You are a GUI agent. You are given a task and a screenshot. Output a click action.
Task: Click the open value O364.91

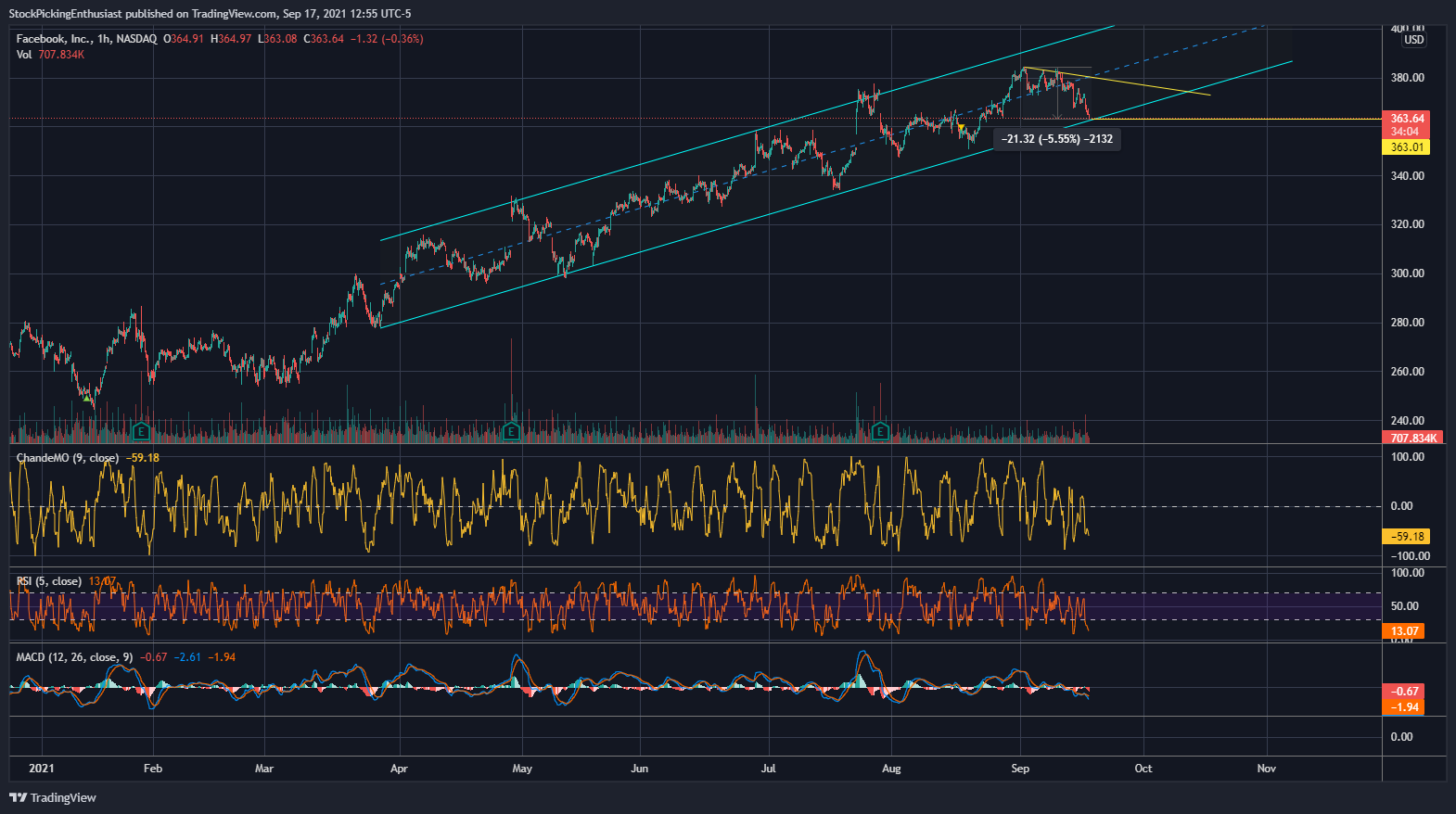coord(184,39)
